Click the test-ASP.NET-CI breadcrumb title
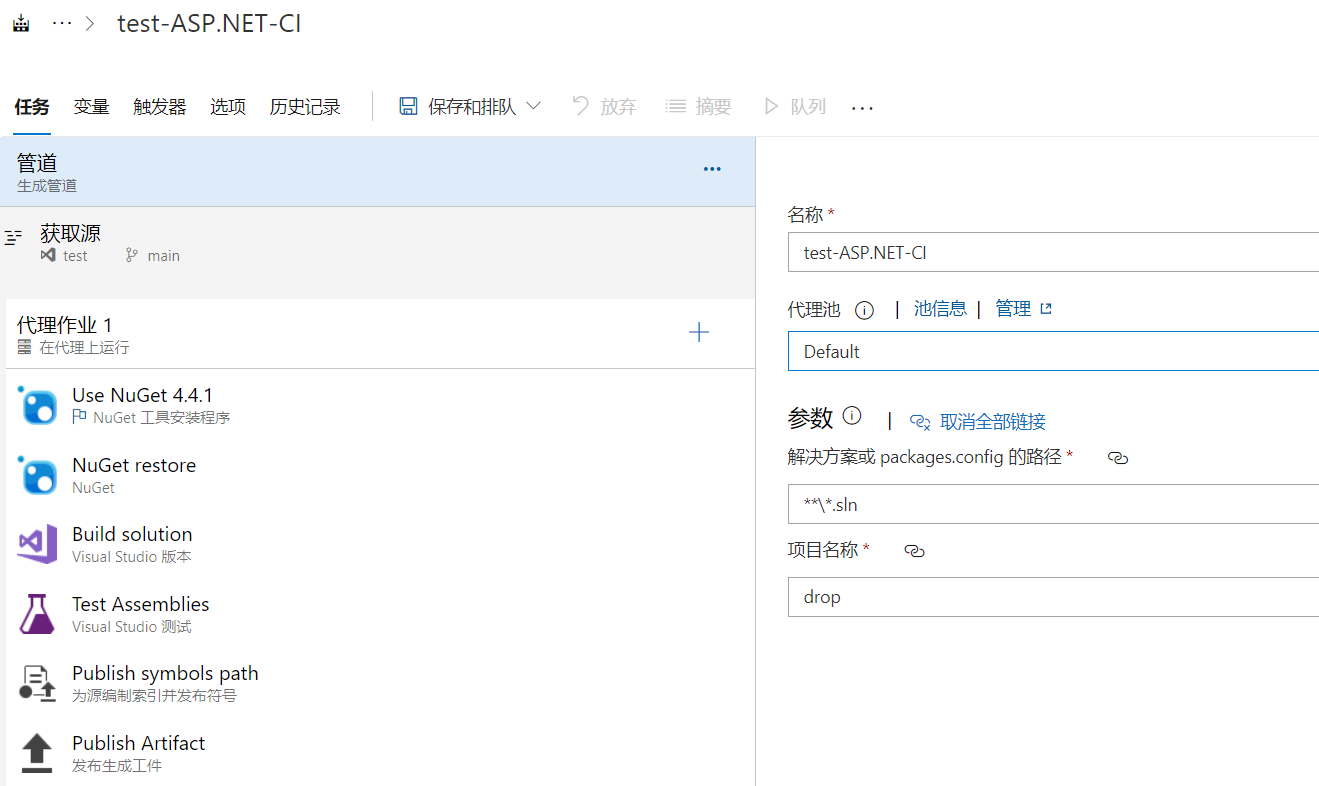The width and height of the screenshot is (1319, 786). point(209,23)
